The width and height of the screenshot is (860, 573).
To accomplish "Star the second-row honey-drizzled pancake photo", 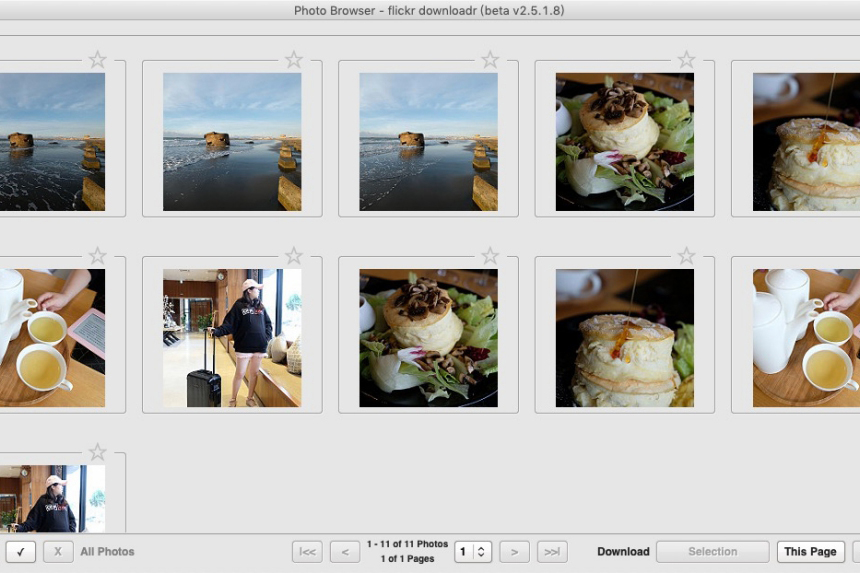I will click(x=687, y=256).
